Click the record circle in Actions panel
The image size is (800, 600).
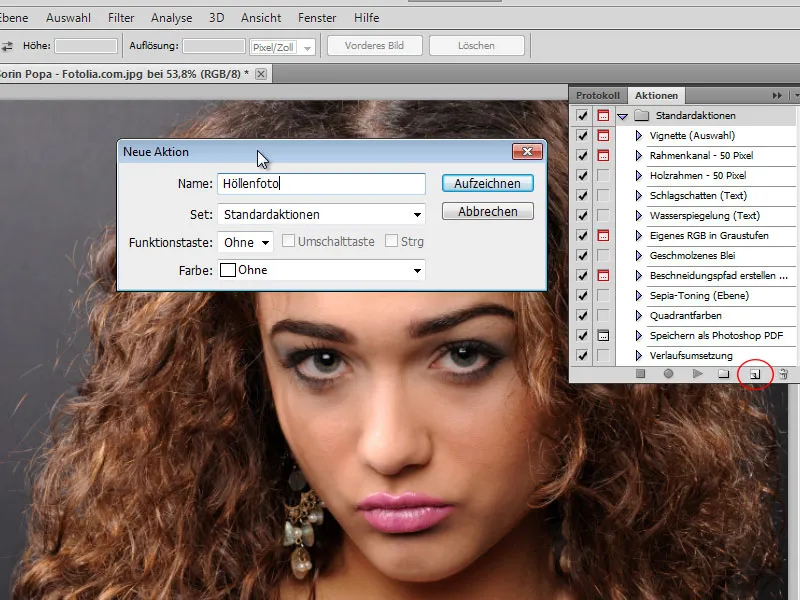tap(668, 374)
